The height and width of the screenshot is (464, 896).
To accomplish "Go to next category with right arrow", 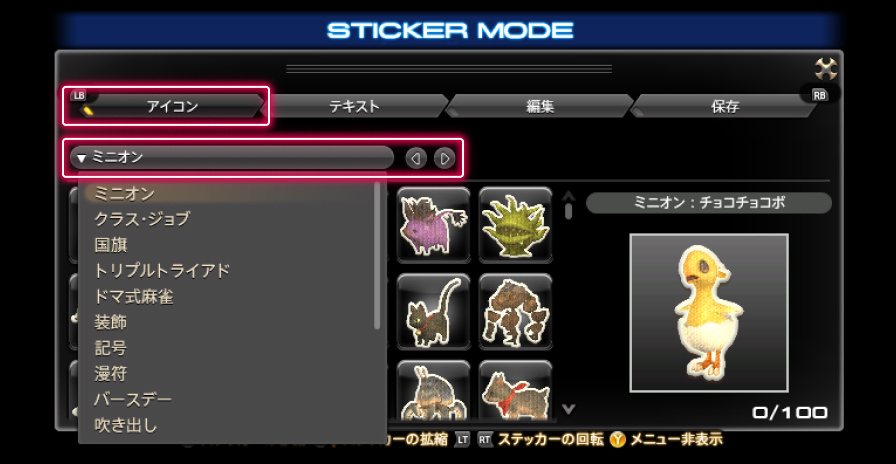I will point(445,158).
